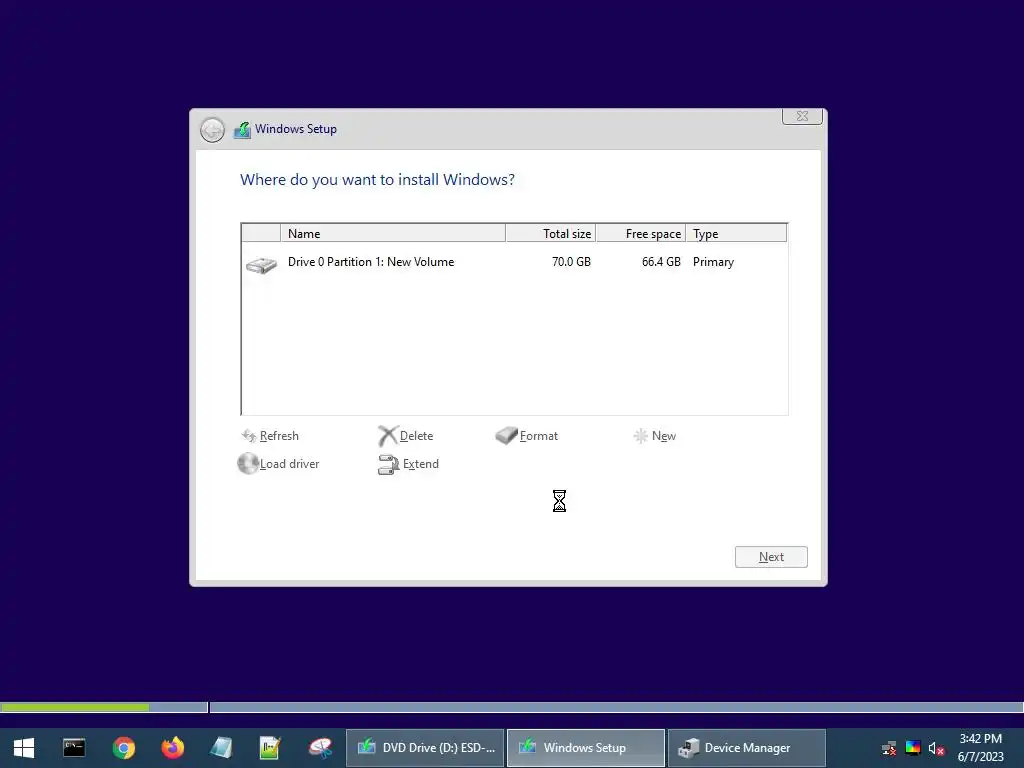Click the Primary type value
This screenshot has height=768, width=1024.
pos(713,262)
